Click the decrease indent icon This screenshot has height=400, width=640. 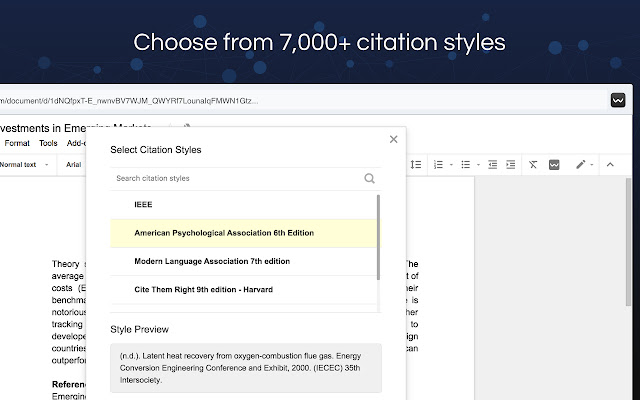[493, 164]
